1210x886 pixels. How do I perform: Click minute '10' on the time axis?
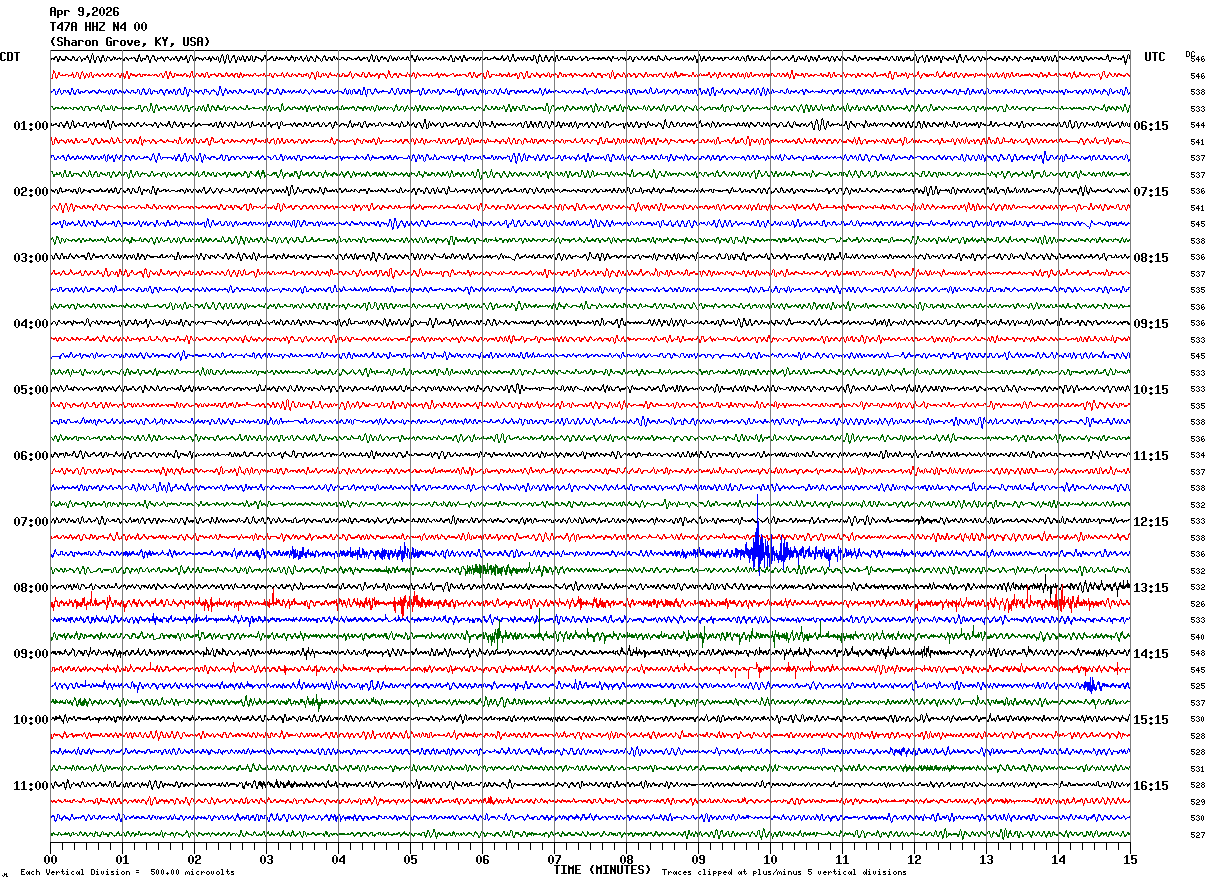click(x=770, y=859)
